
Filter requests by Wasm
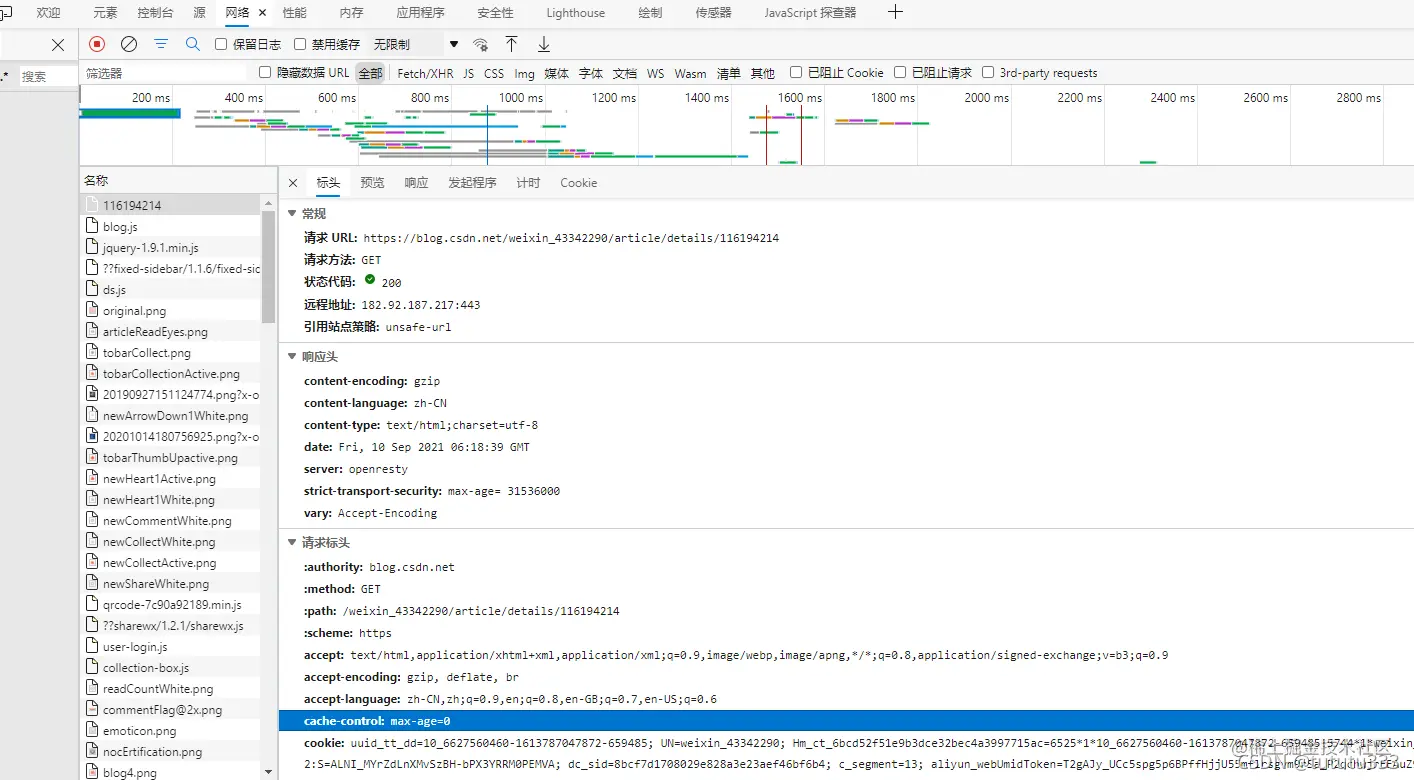tap(690, 73)
